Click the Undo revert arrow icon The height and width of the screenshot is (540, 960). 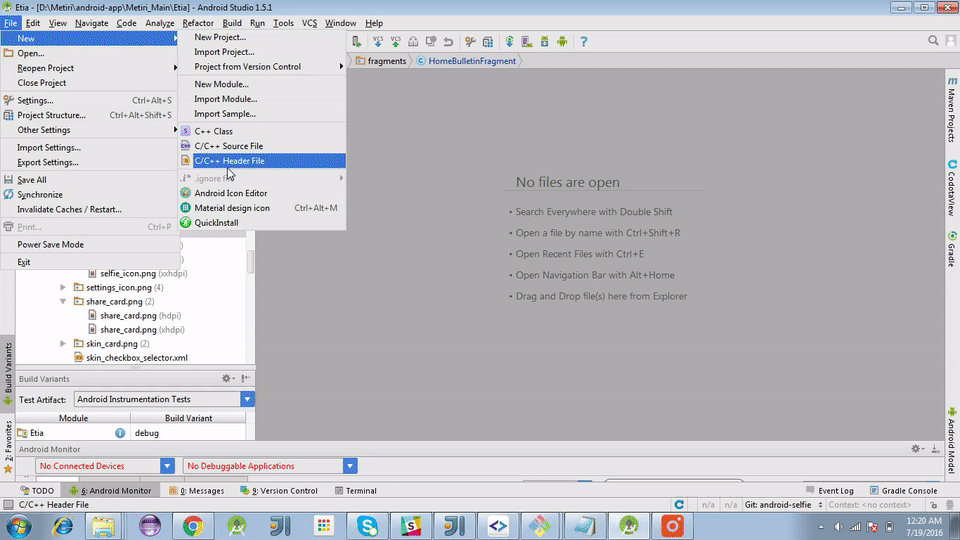[x=448, y=42]
